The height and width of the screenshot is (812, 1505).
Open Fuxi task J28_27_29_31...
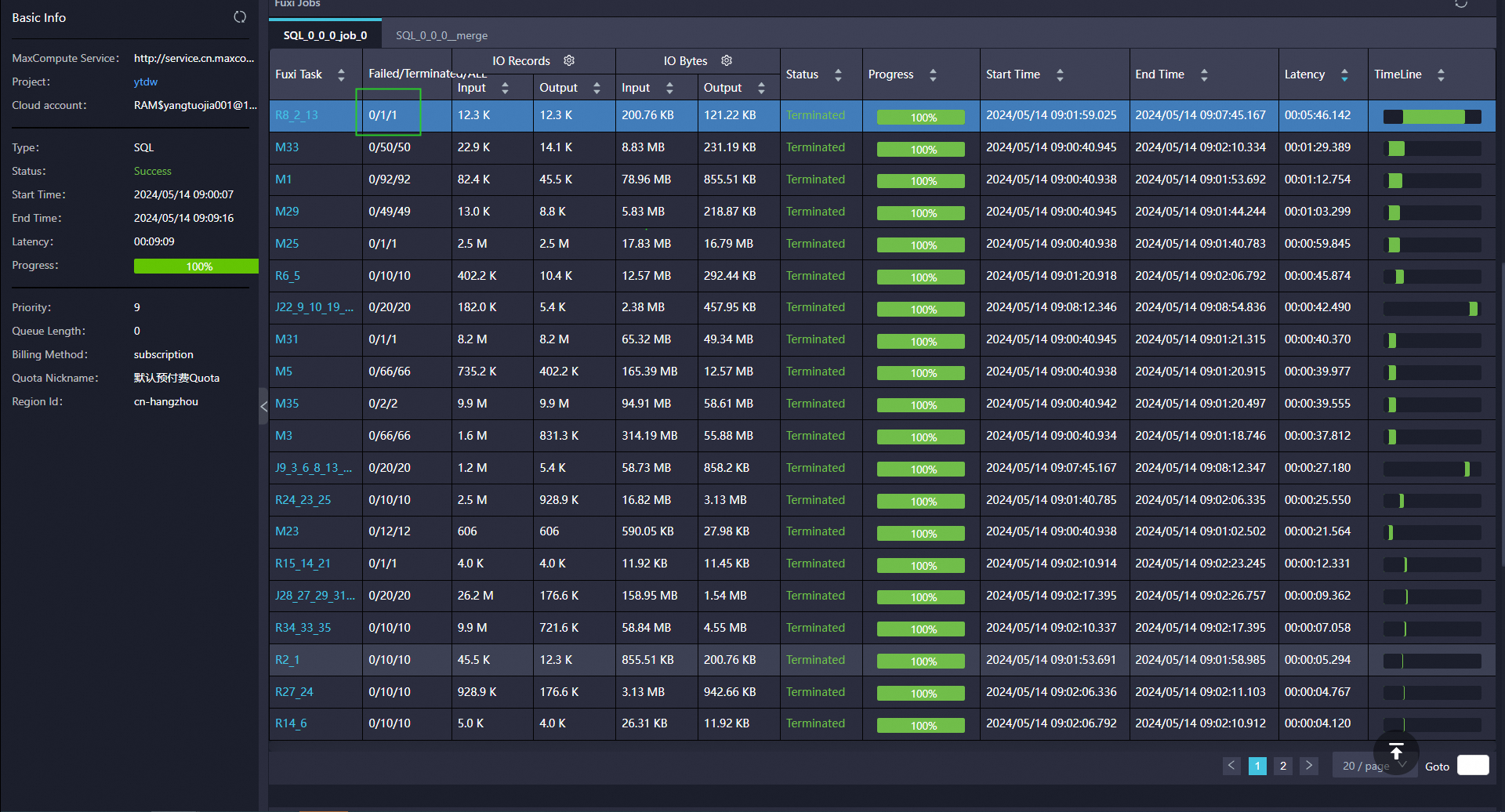click(315, 596)
